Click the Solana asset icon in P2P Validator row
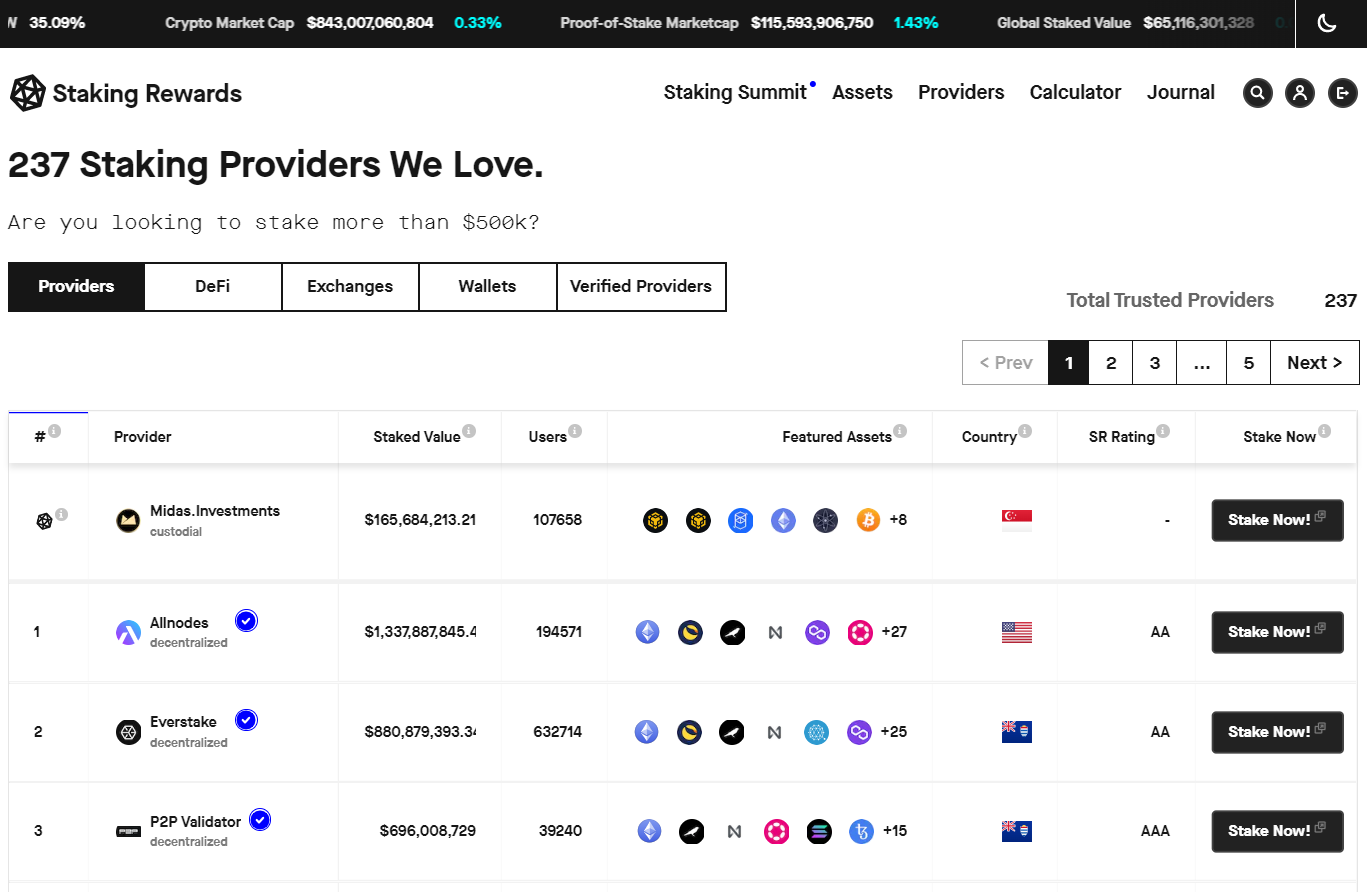1367x892 pixels. pyautogui.click(x=819, y=831)
